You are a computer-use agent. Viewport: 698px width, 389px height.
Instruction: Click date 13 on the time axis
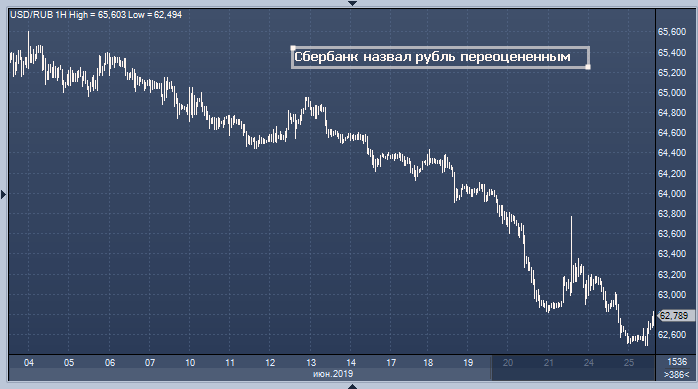(311, 363)
